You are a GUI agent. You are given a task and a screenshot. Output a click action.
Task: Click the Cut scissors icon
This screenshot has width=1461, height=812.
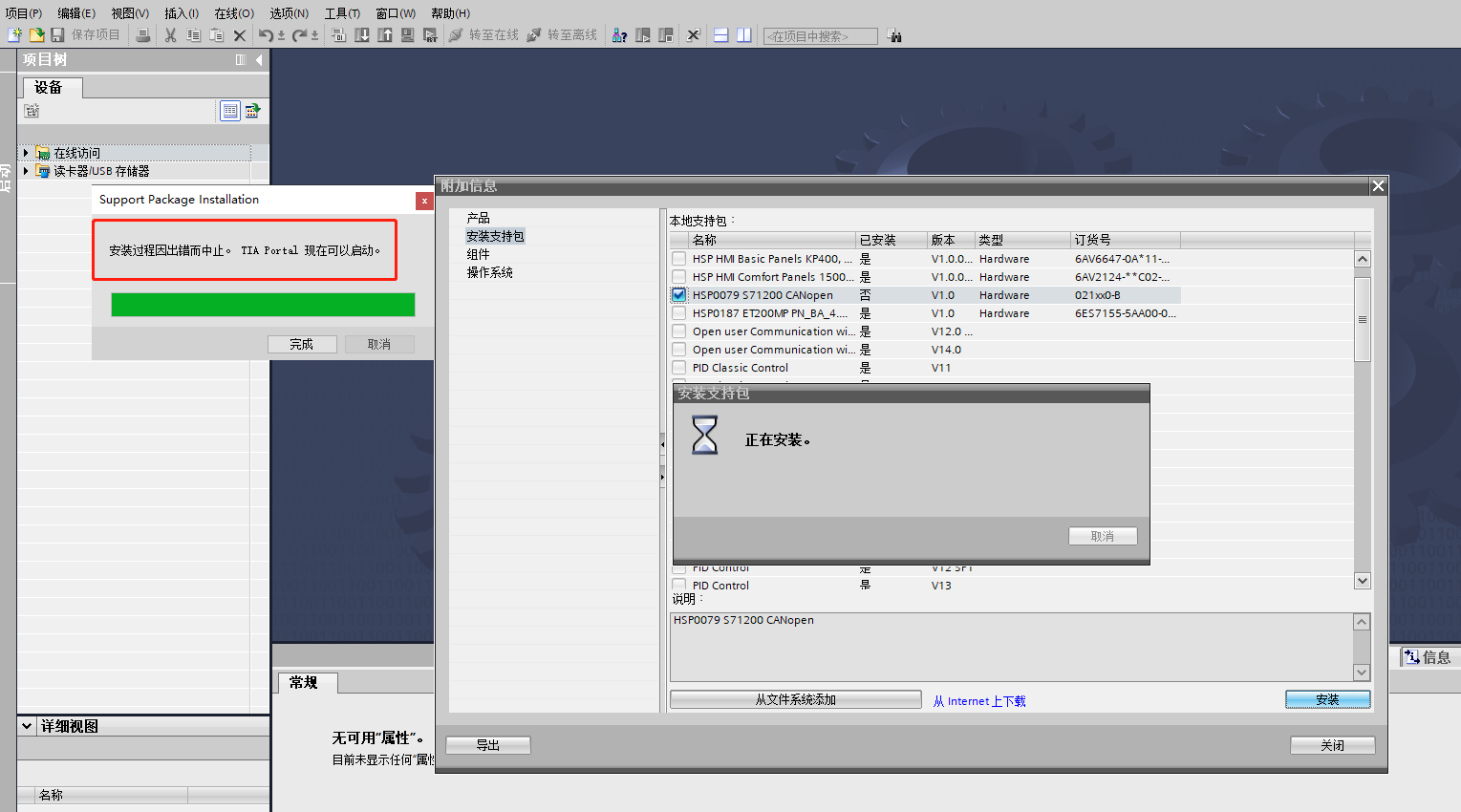tap(170, 35)
